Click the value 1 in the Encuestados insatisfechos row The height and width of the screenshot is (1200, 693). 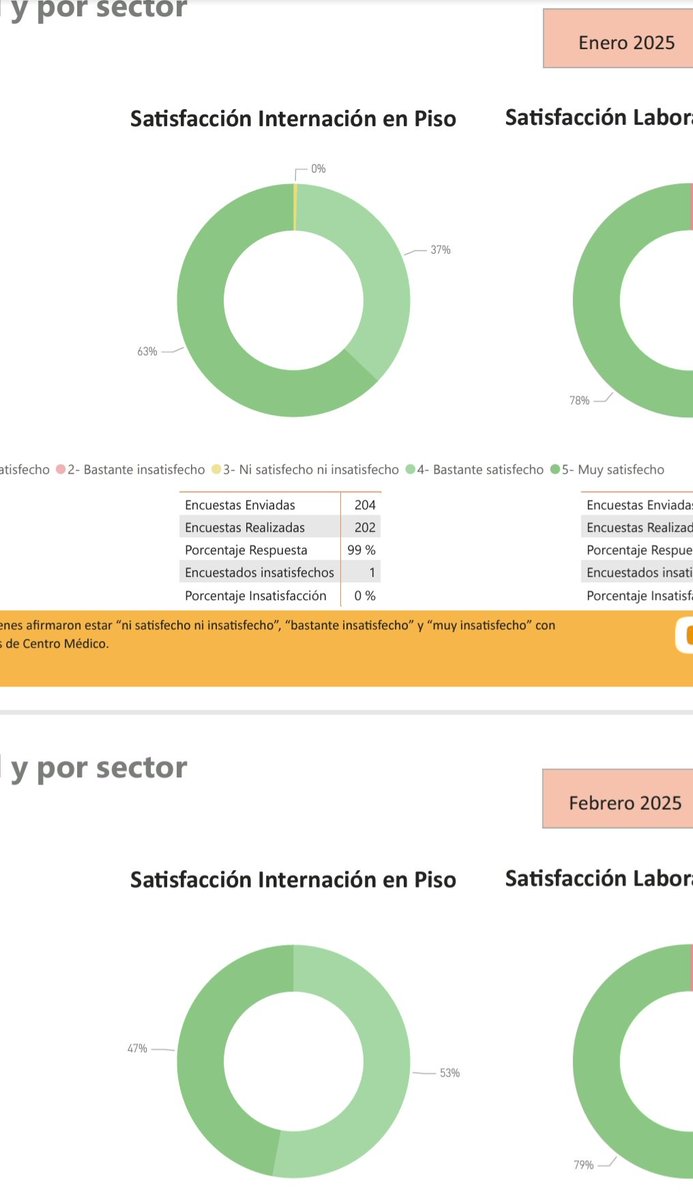coord(372,573)
